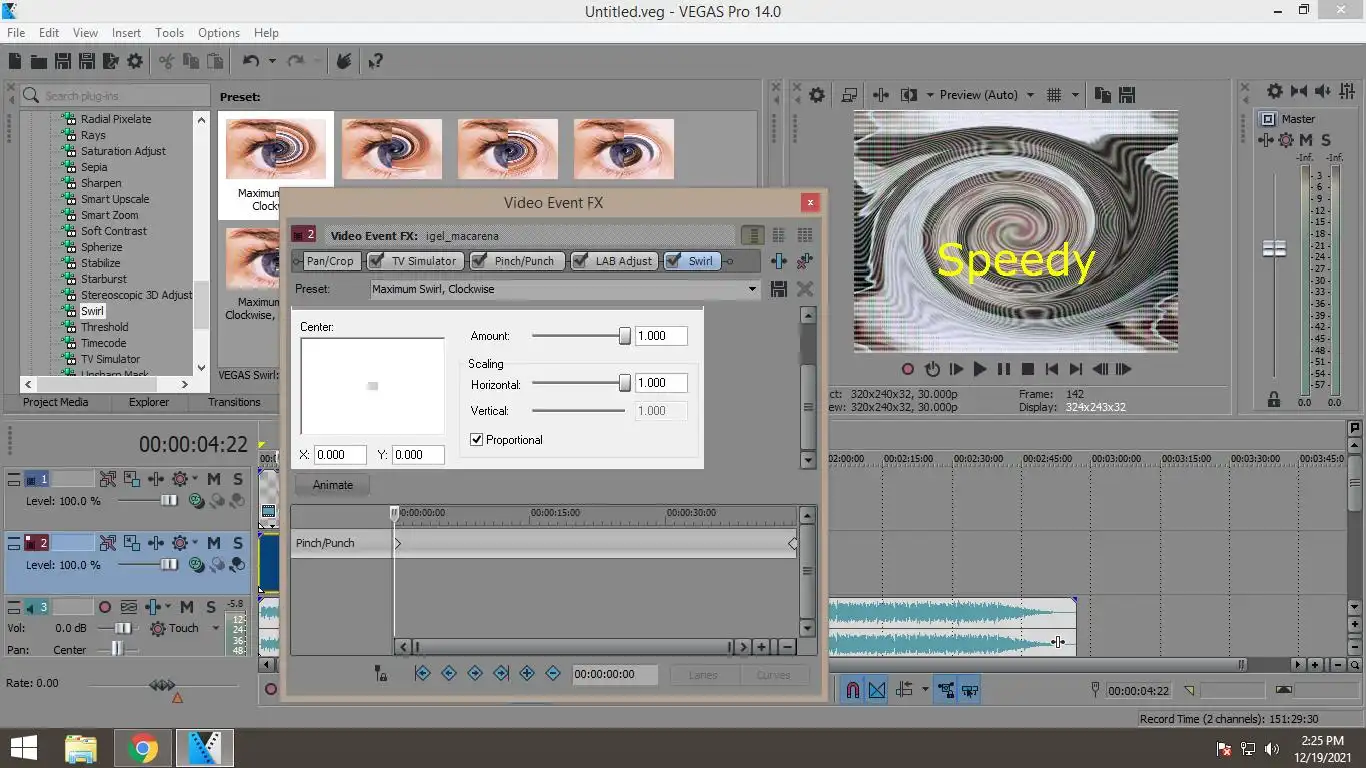The height and width of the screenshot is (768, 1366).
Task: Click the Create Keyframe diamond plus button
Action: tap(527, 674)
